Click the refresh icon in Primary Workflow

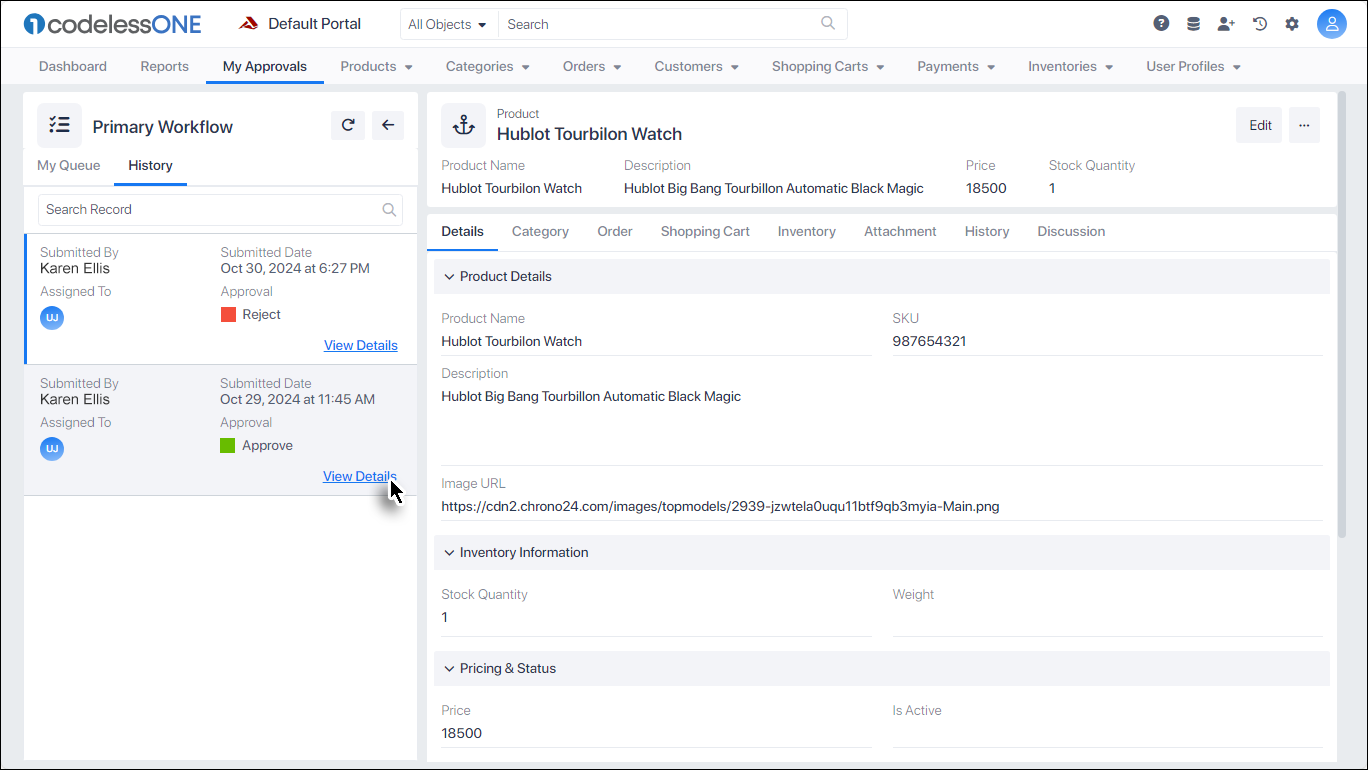click(348, 125)
